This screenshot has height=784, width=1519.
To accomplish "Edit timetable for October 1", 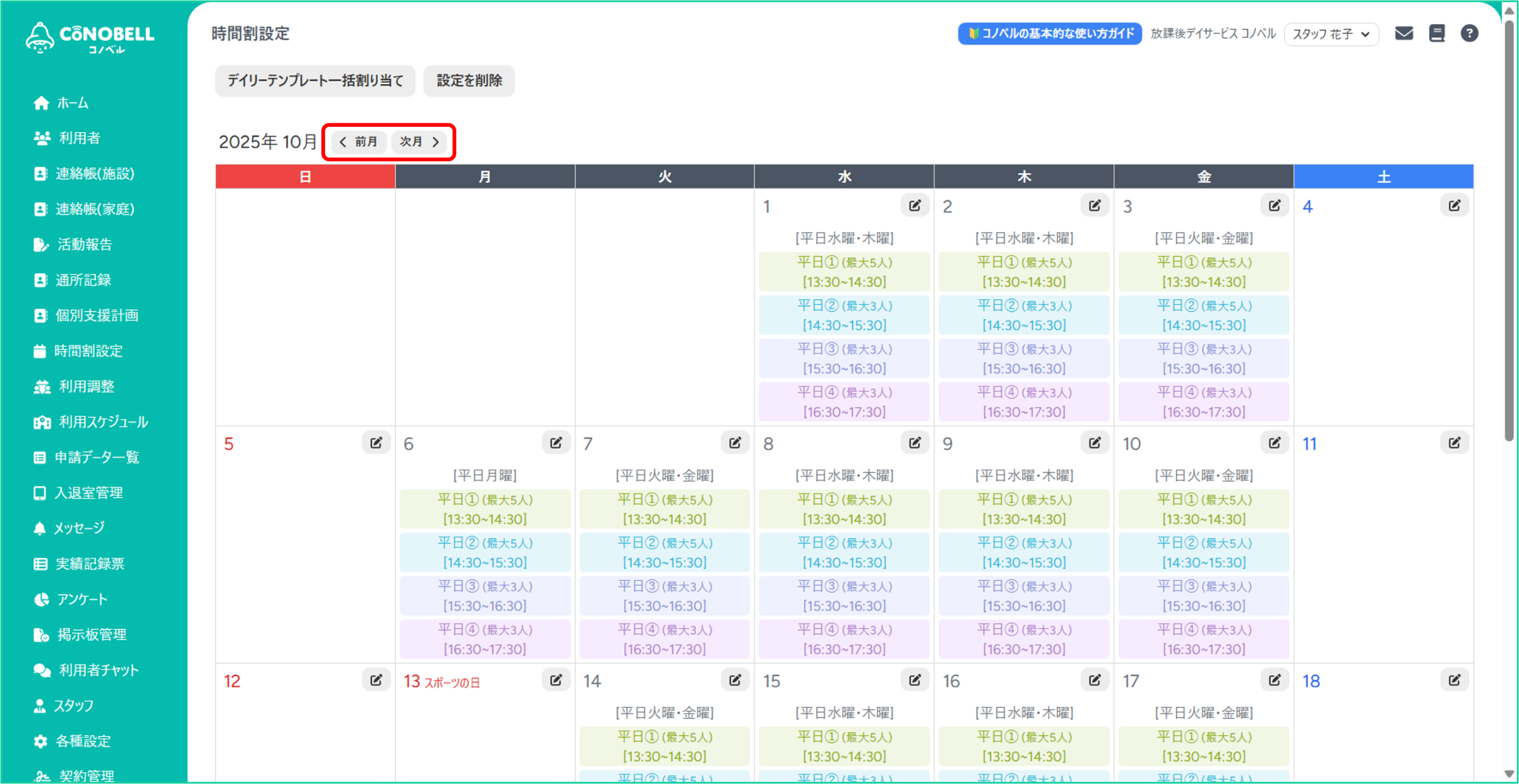I will 914,206.
